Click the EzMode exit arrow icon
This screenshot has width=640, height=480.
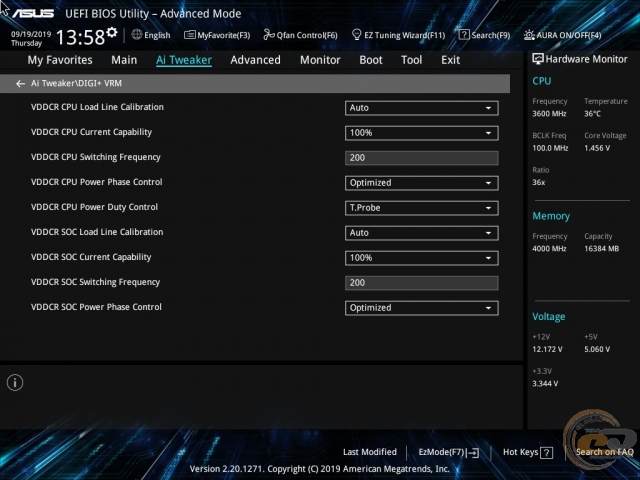pyautogui.click(x=473, y=453)
